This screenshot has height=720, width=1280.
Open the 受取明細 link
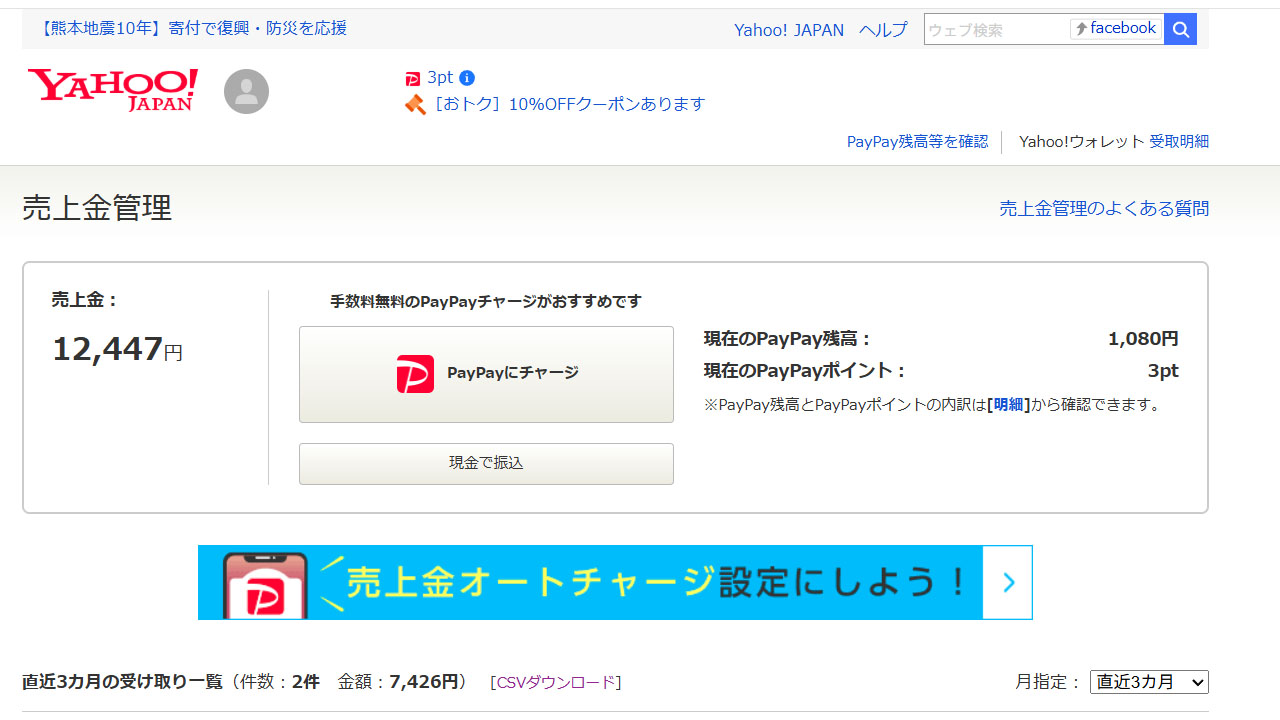click(1179, 142)
